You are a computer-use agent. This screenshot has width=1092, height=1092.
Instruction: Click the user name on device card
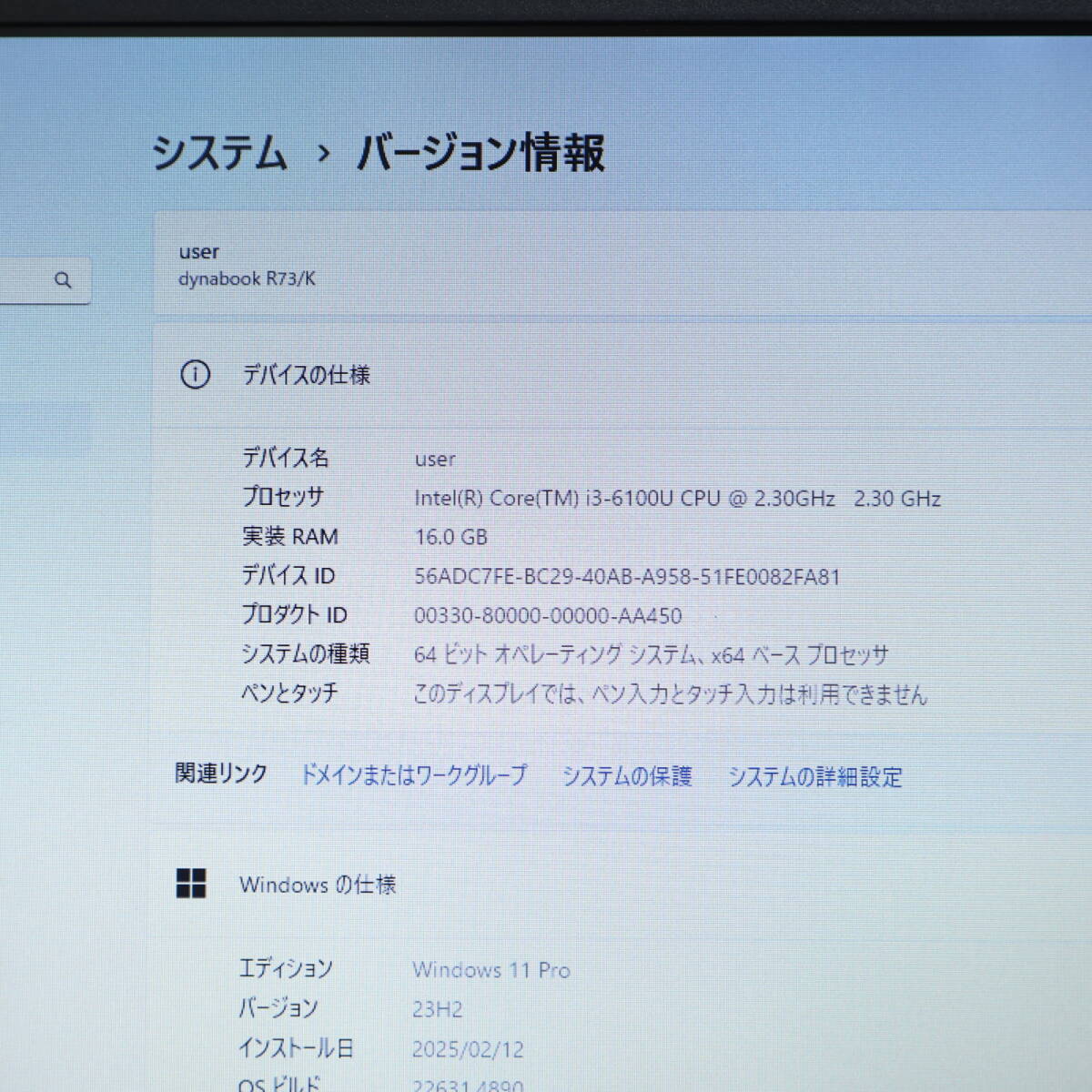pos(198,252)
